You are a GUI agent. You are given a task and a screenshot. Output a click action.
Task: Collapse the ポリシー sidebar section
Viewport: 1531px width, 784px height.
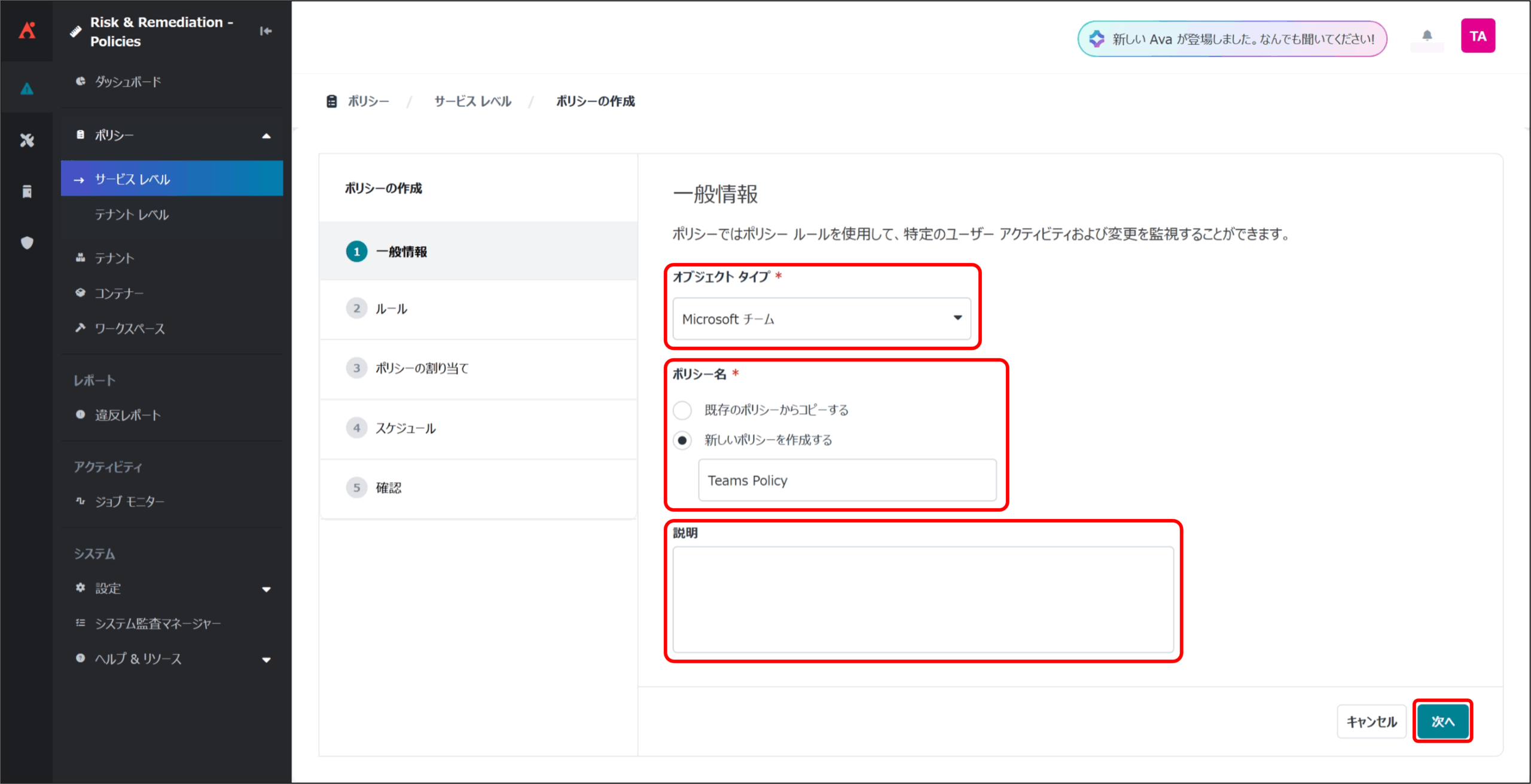[266, 136]
